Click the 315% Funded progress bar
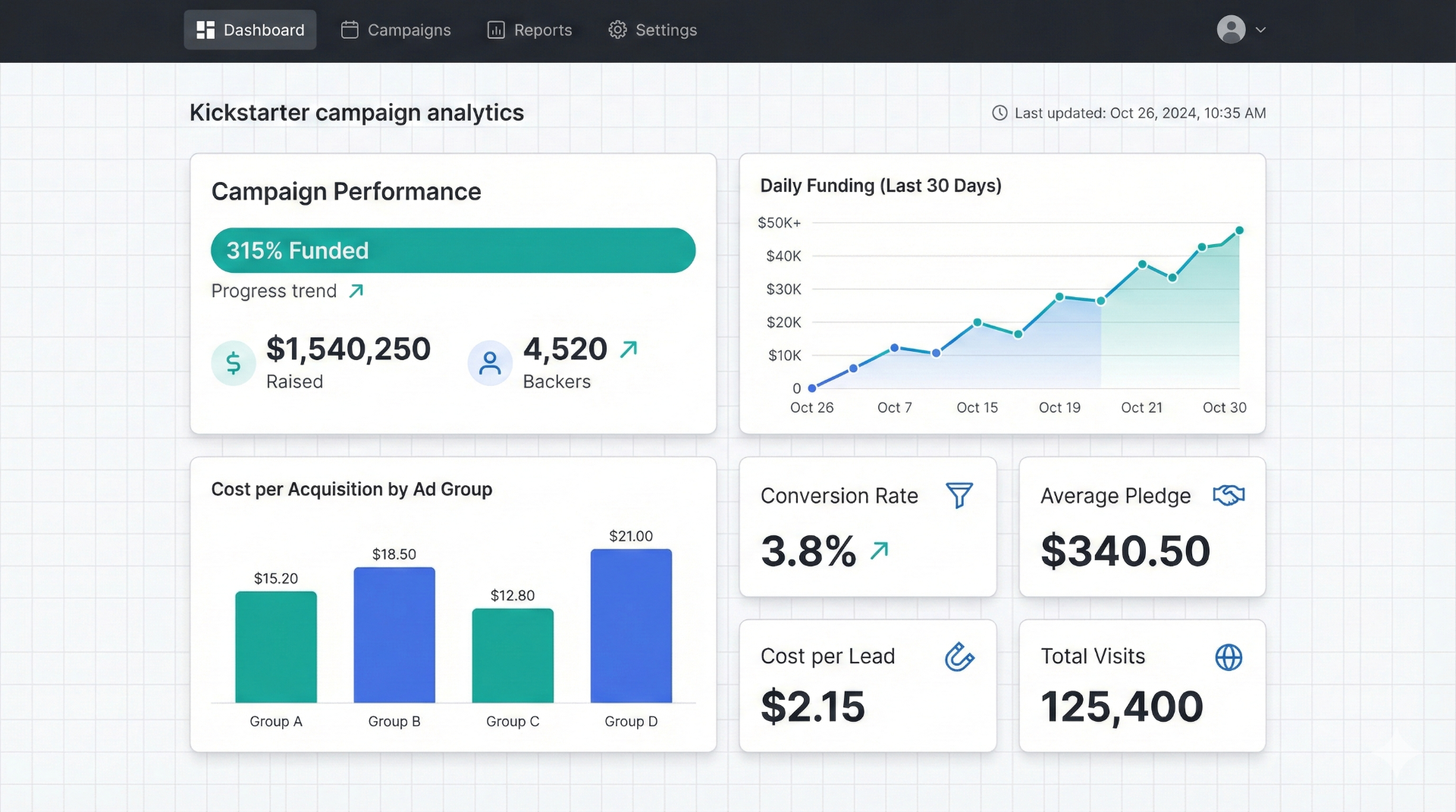 click(453, 250)
